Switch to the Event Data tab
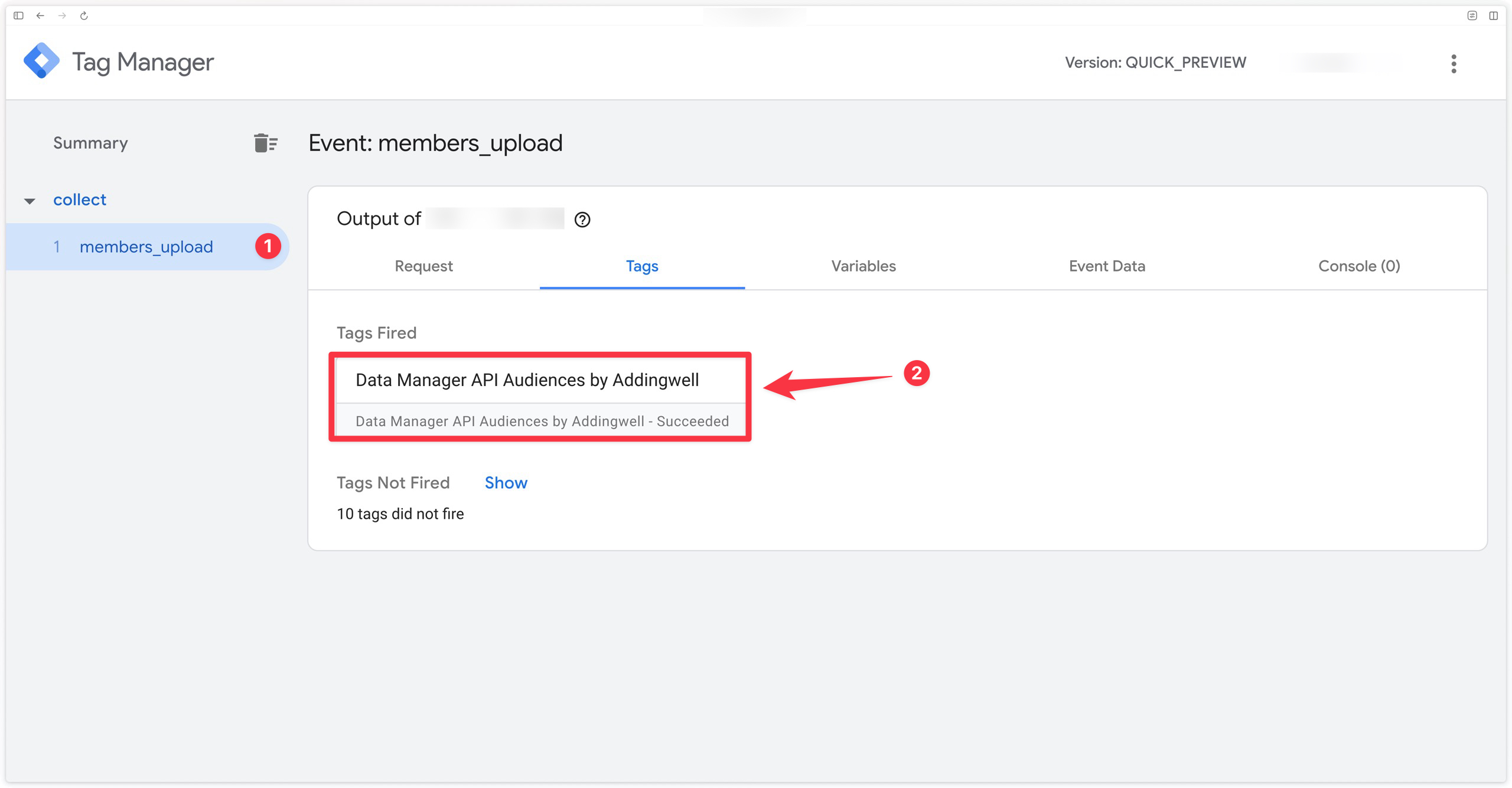The width and height of the screenshot is (1512, 788). (1107, 266)
